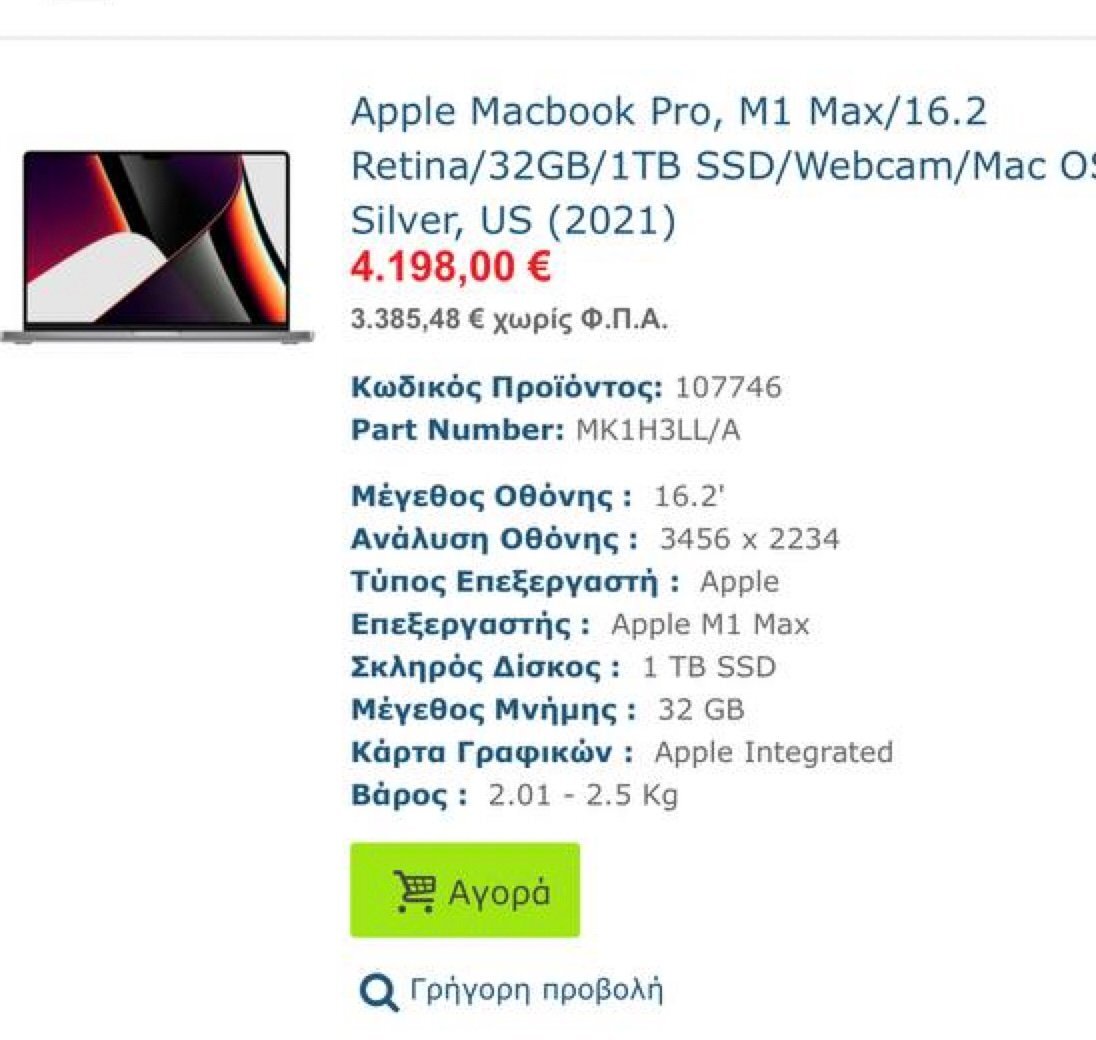Click the shopping cart icon in Αγορά
Screen dimensions: 1096x1040
(x=414, y=891)
